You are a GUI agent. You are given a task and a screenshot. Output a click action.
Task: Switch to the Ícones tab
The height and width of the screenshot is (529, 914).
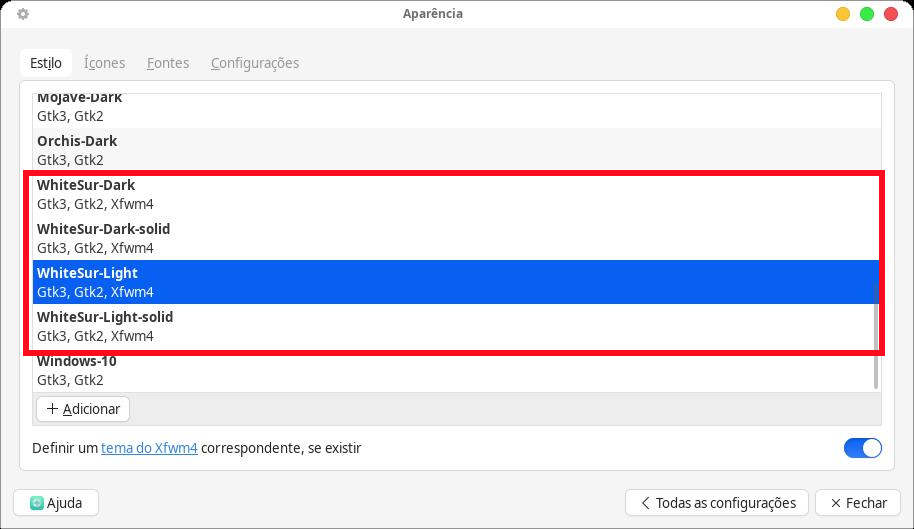[105, 63]
